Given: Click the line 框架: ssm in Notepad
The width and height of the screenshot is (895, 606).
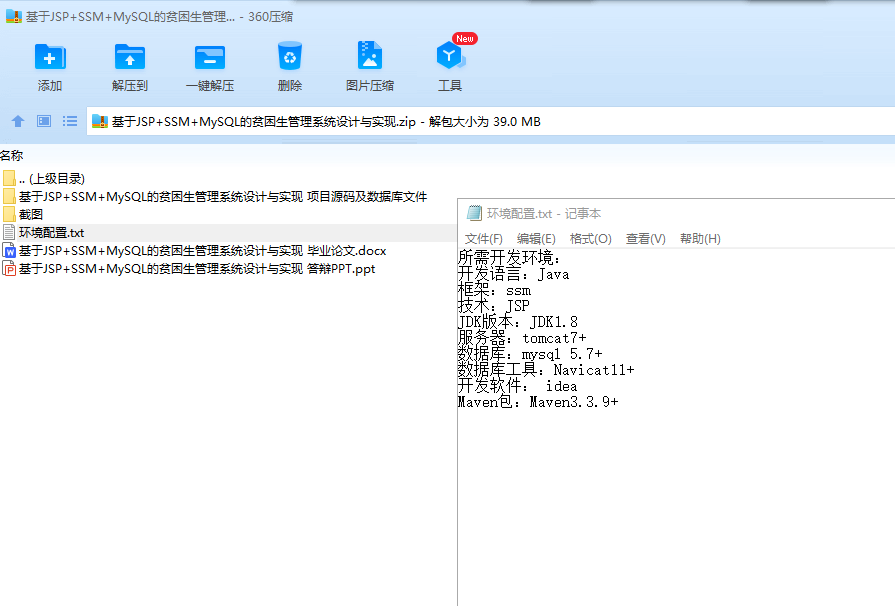Looking at the screenshot, I should (x=494, y=290).
